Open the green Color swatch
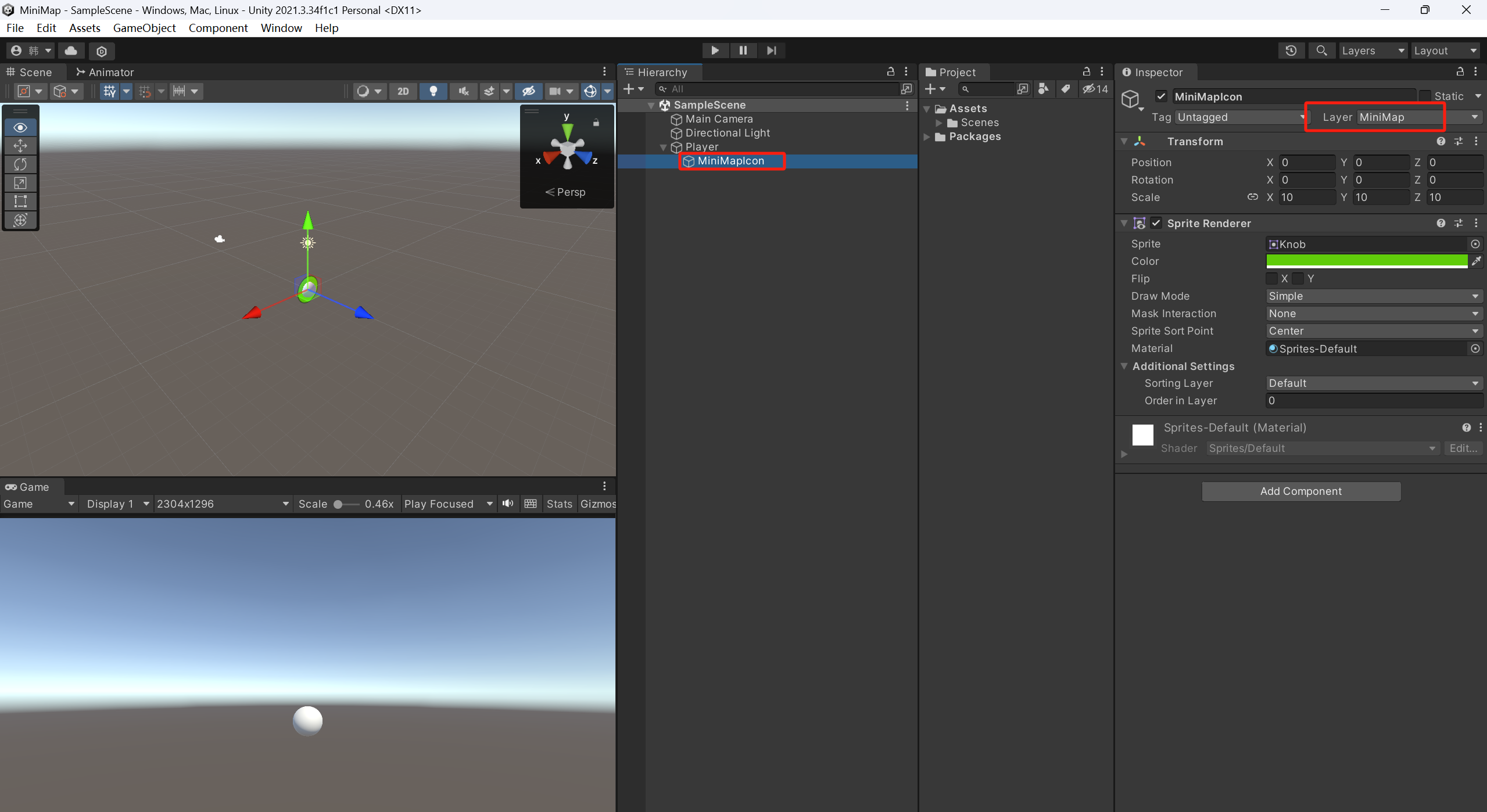The width and height of the screenshot is (1487, 812). pyautogui.click(x=1366, y=261)
